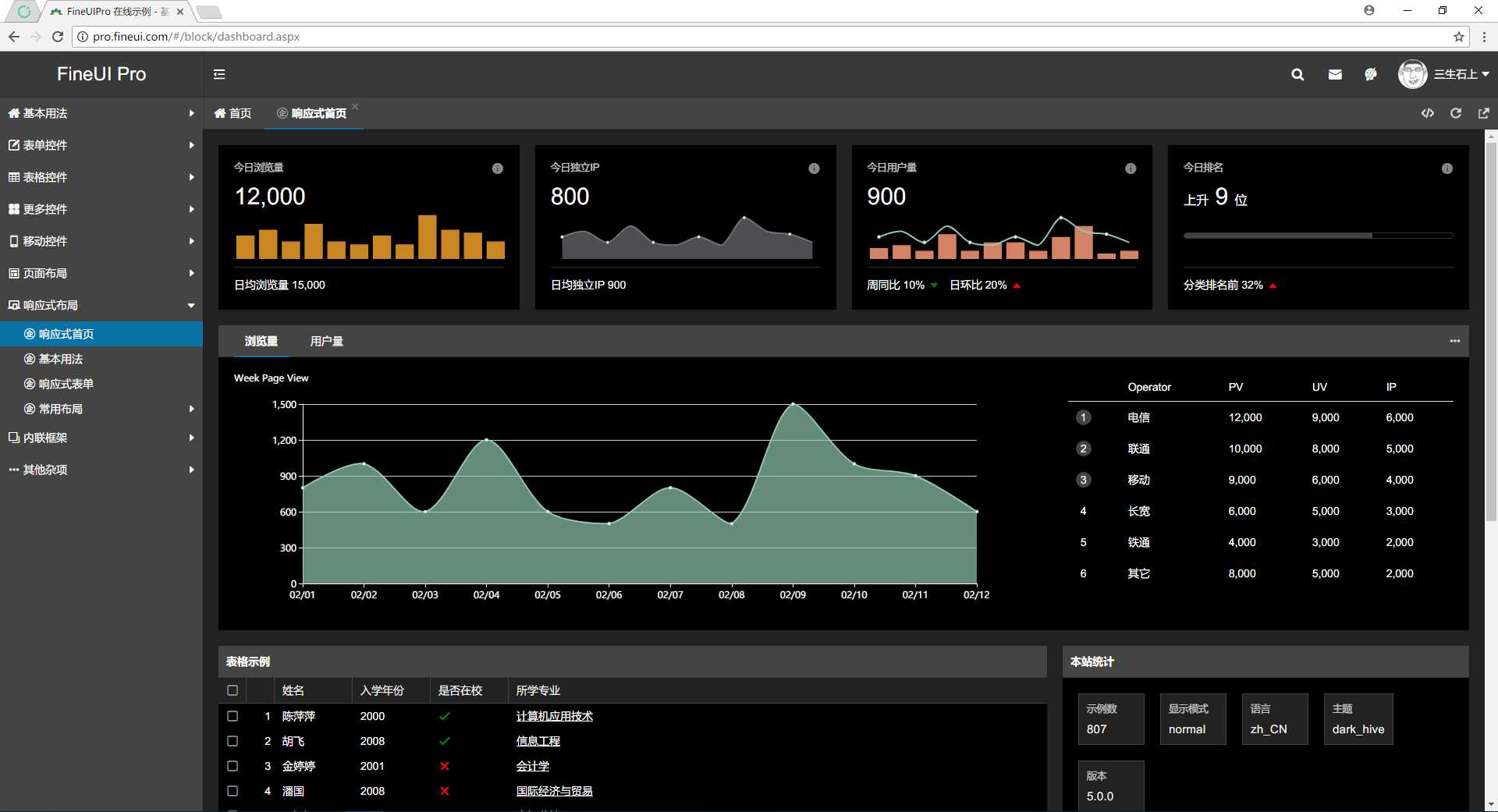
Task: Click the 内联框架 frame icon in sidebar
Action: [x=14, y=438]
